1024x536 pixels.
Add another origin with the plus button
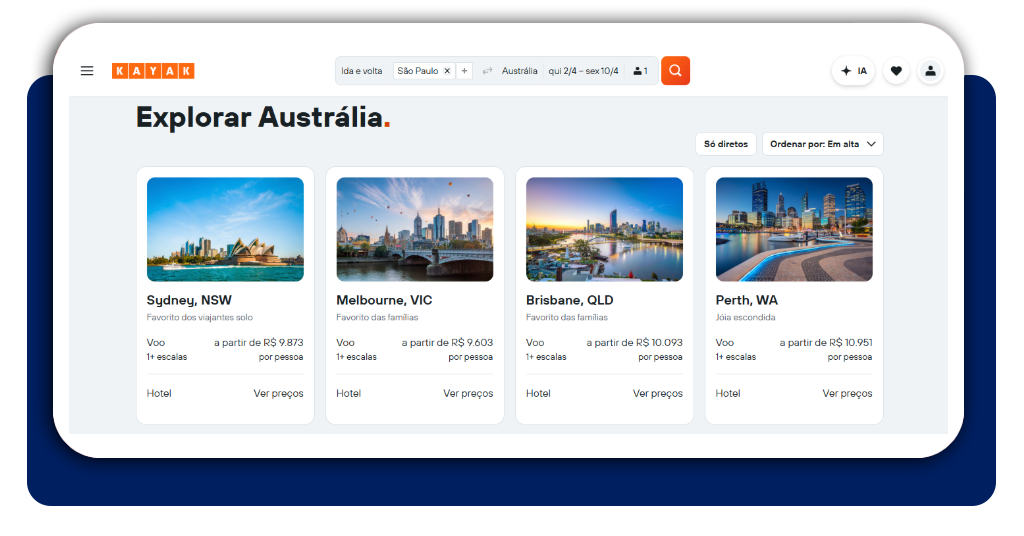pyautogui.click(x=464, y=71)
